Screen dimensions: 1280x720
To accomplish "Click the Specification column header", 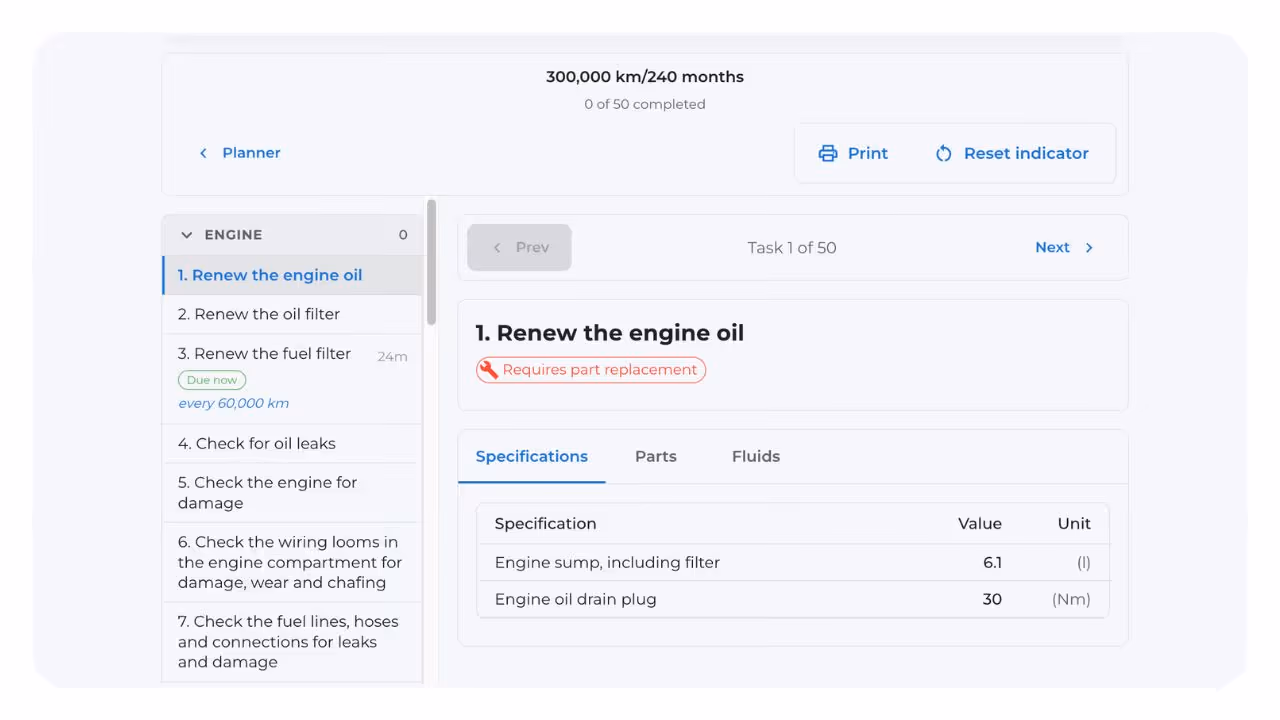I will [545, 524].
